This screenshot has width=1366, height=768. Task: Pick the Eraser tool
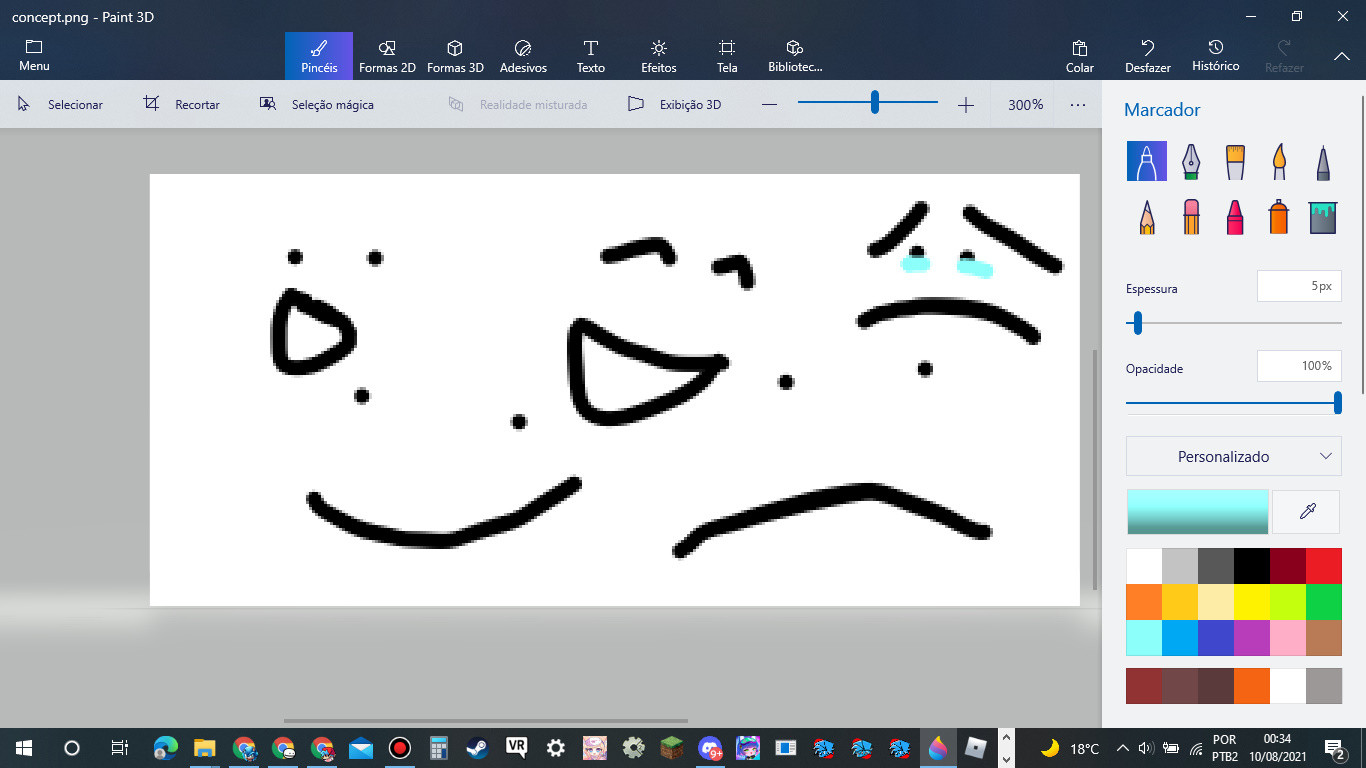click(1190, 215)
